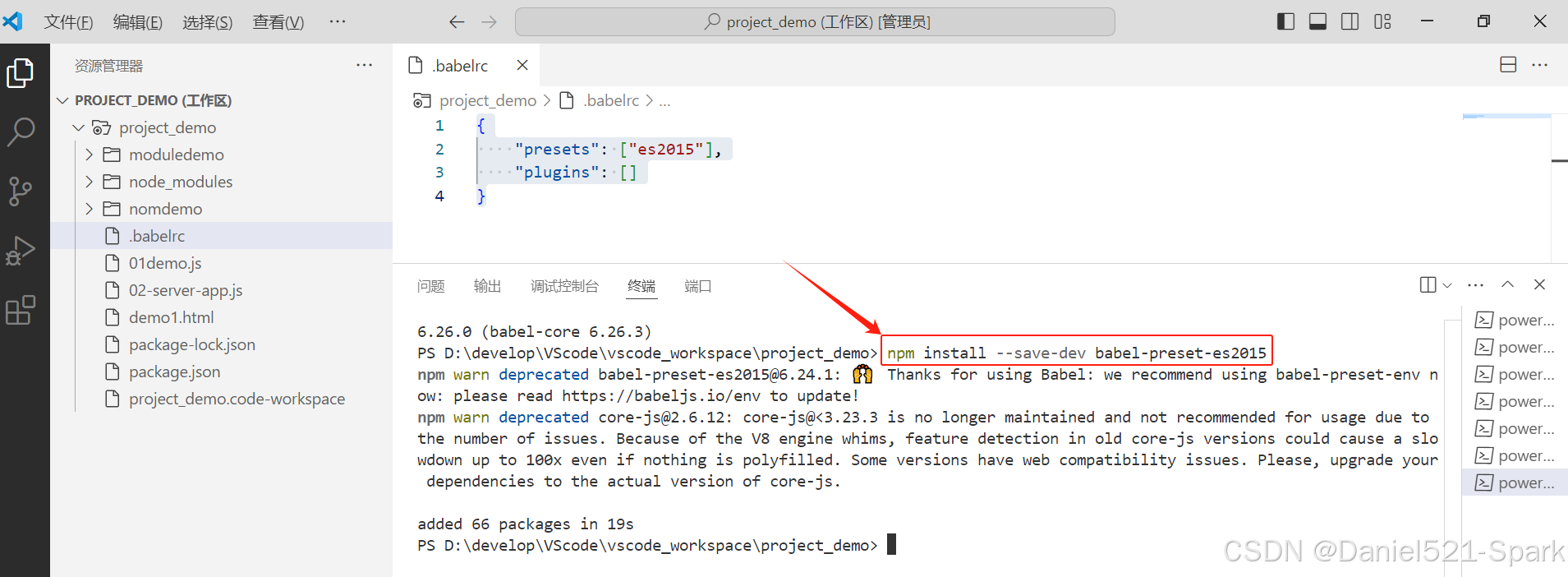The image size is (1568, 577).
Task: Open the Search view in activity bar
Action: (20, 132)
